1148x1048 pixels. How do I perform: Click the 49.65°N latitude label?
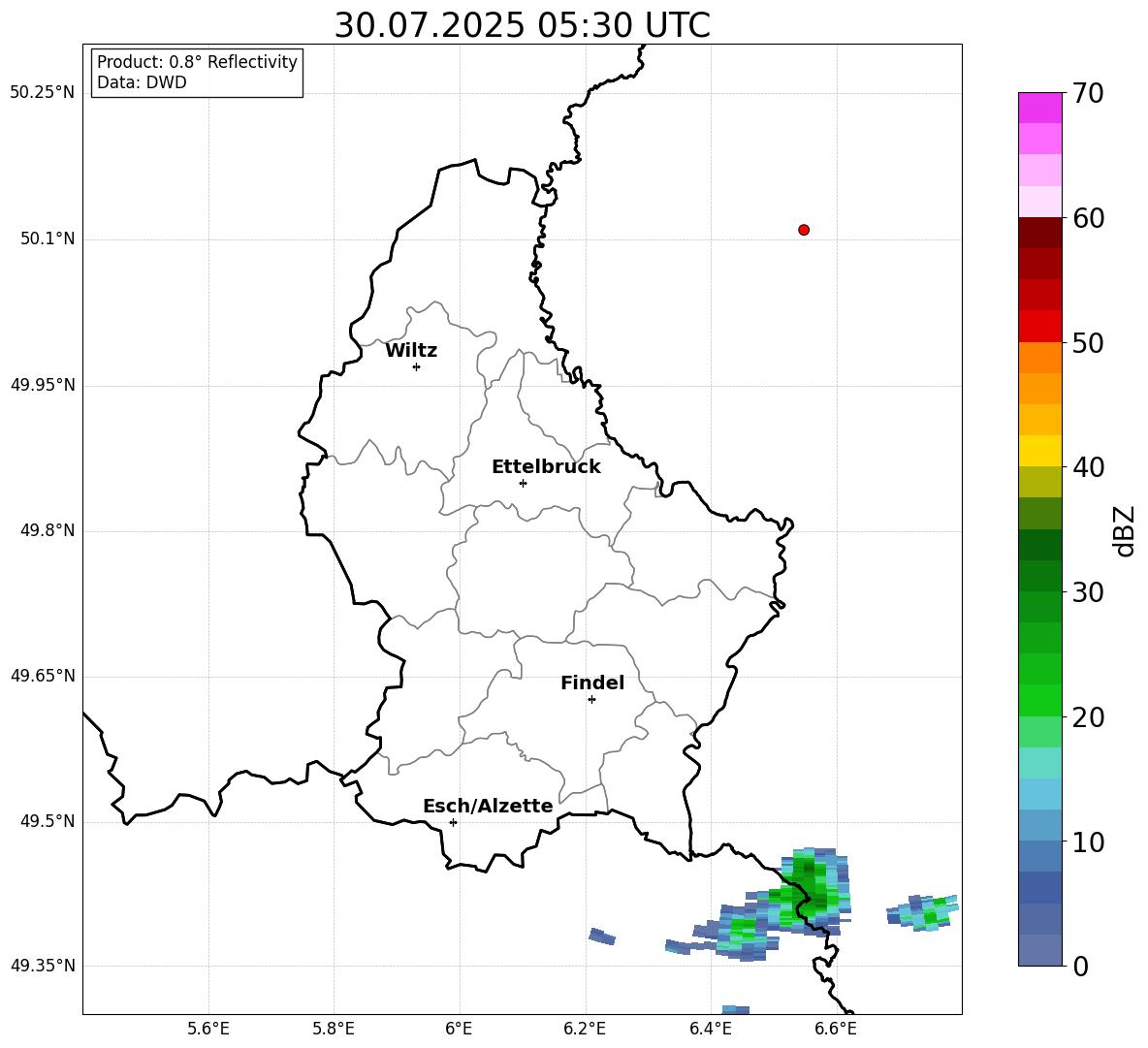coord(42,675)
